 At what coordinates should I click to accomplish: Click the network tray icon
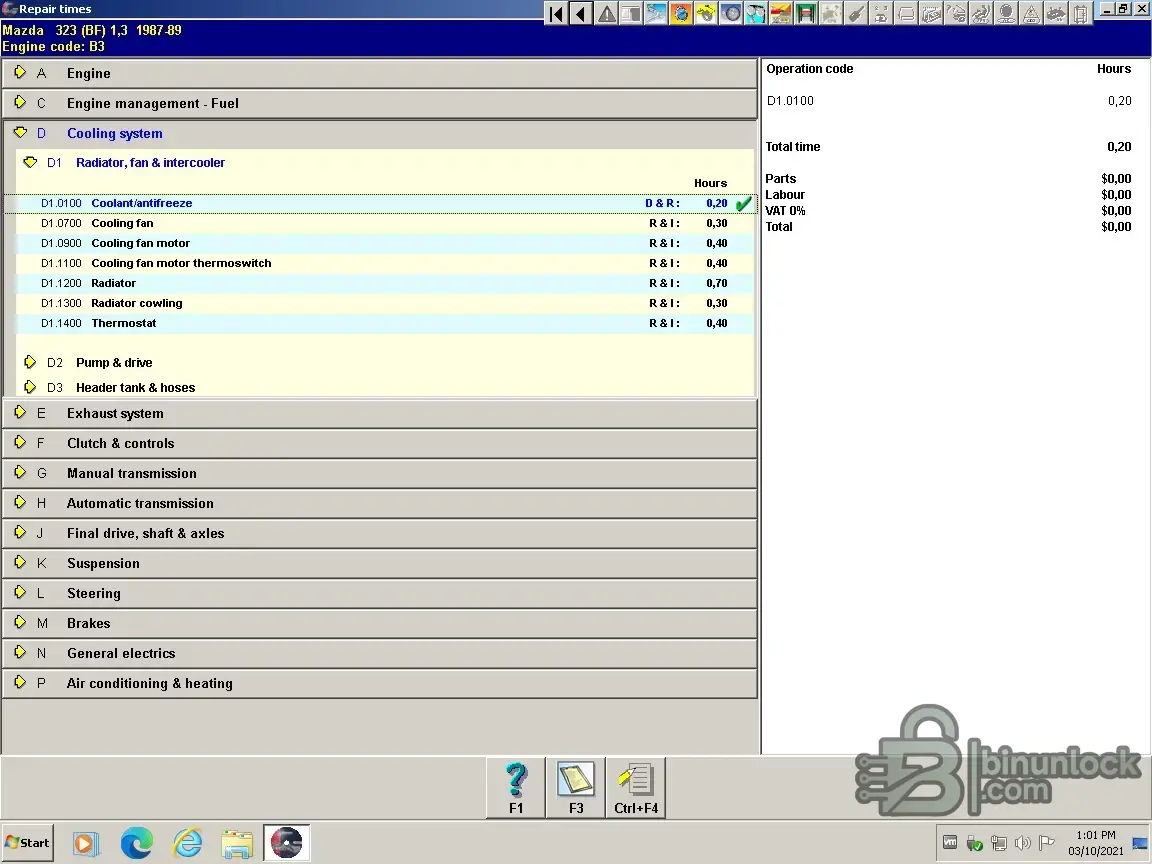coord(998,843)
